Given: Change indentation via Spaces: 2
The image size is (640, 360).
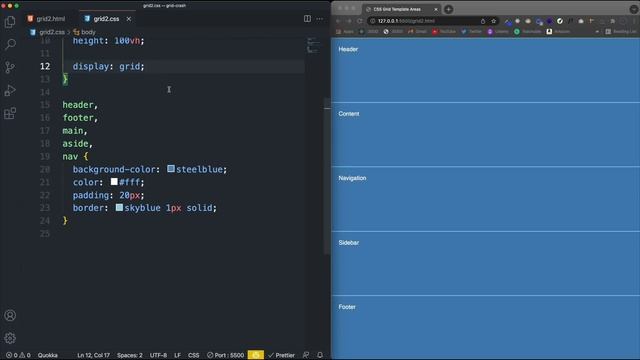Looking at the screenshot, I should point(130,355).
